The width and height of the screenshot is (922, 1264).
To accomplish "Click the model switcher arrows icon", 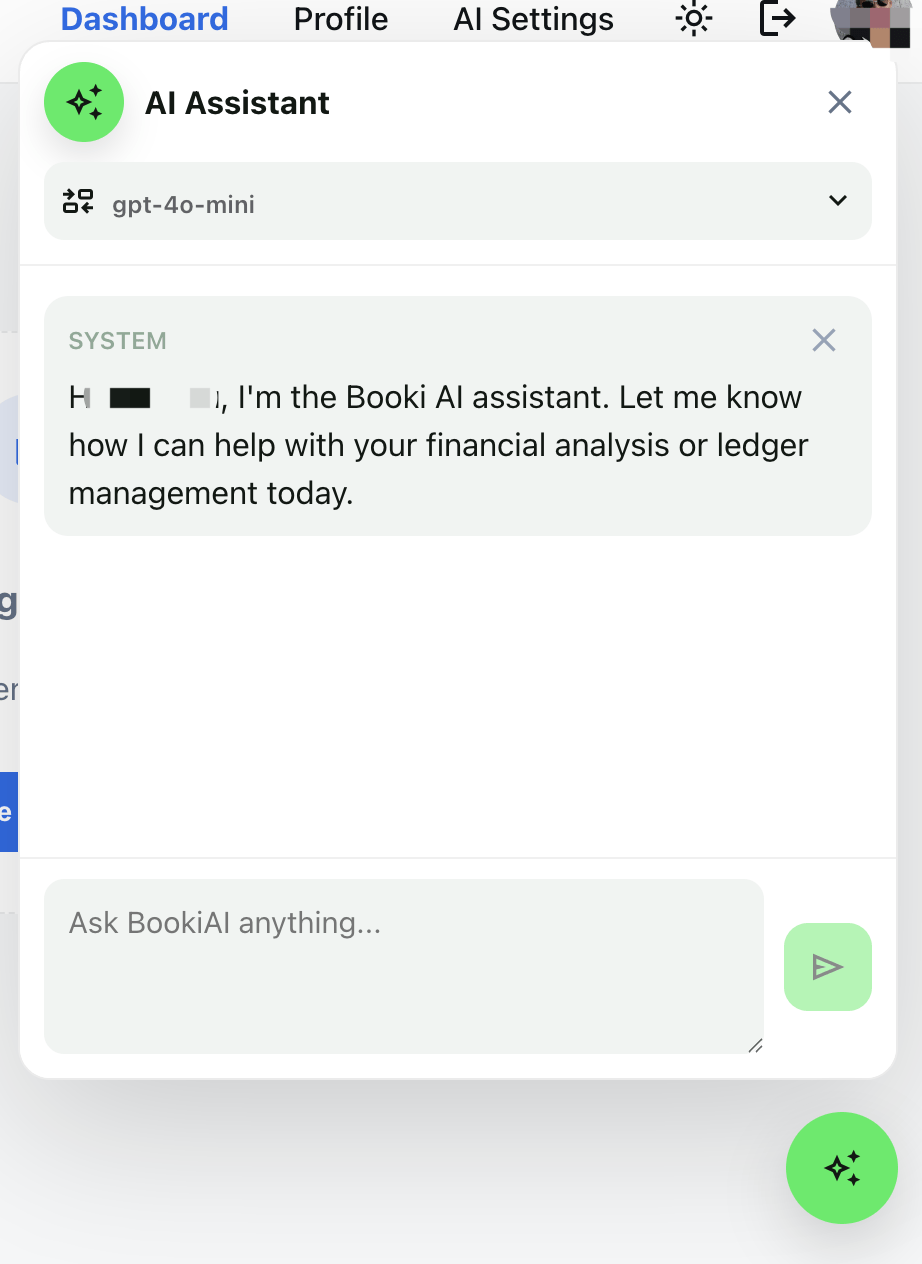I will (x=78, y=201).
